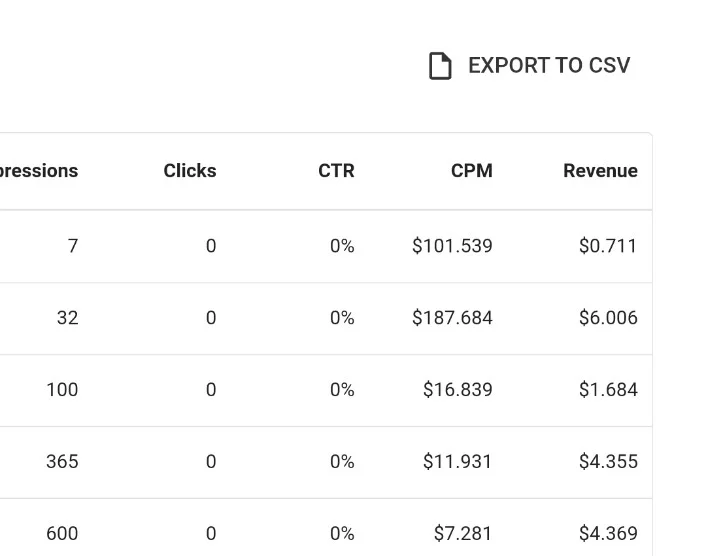Viewport: 706px width, 556px height.
Task: Sort table by CPM column header
Action: (x=472, y=171)
